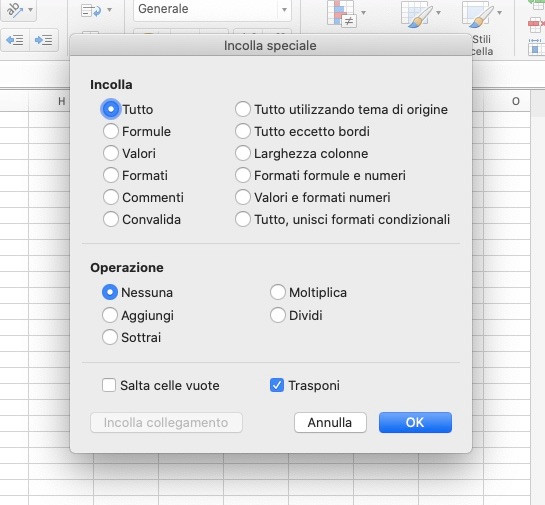This screenshot has height=505, width=545.
Task: Select the Moltiplica operation
Action: [x=308, y=292]
